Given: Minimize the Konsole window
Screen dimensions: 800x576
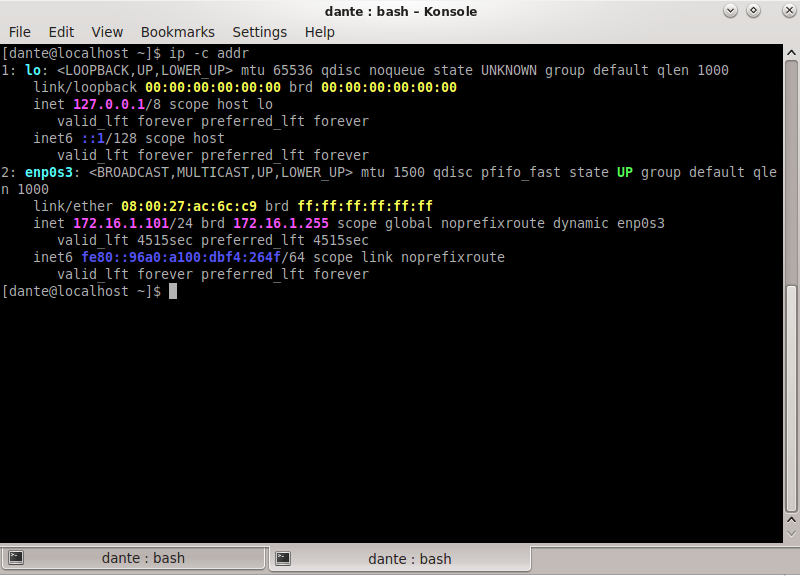Looking at the screenshot, I should (731, 11).
